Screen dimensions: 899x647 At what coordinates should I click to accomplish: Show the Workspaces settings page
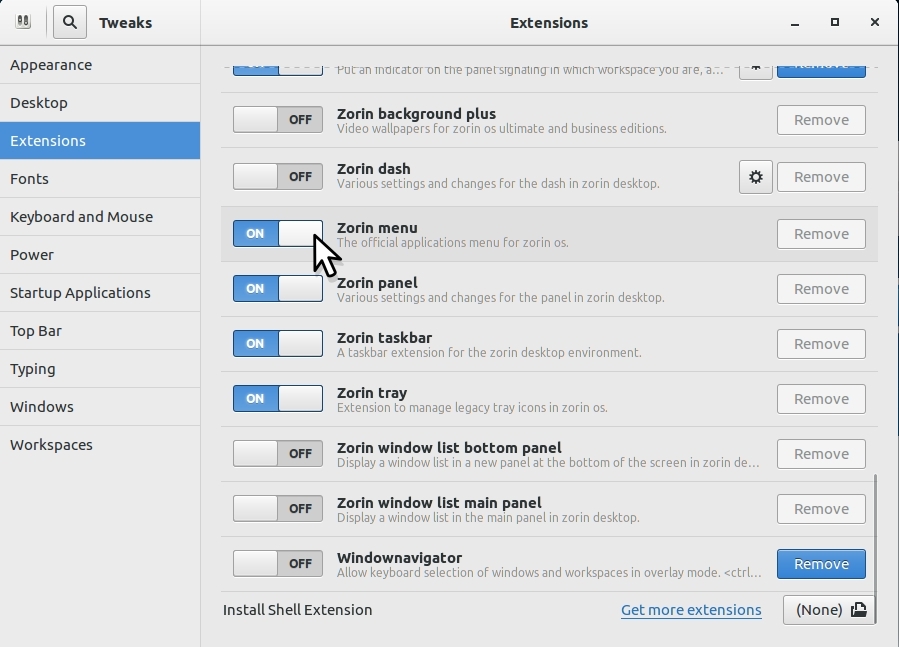tap(51, 445)
